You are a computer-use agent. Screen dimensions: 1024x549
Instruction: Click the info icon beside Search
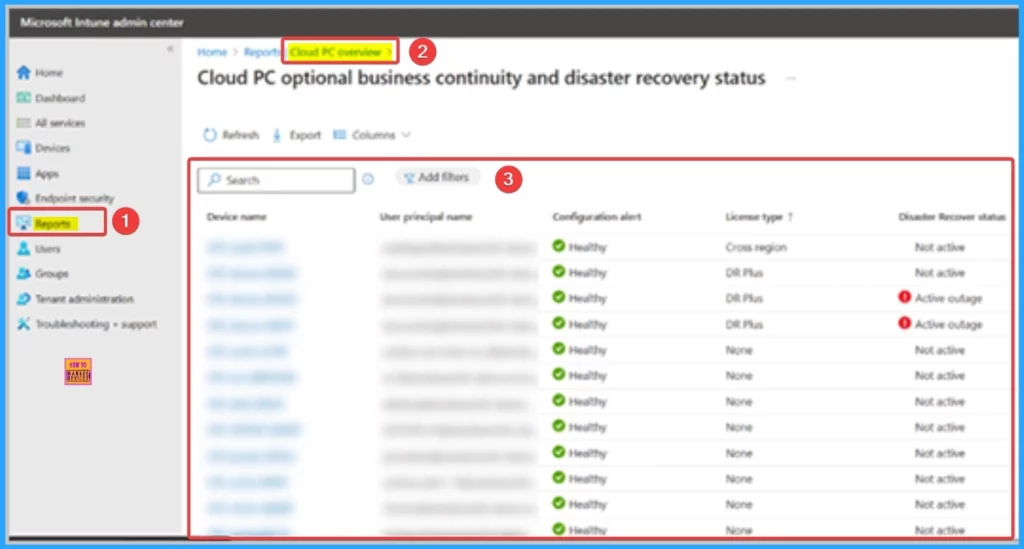pos(368,179)
